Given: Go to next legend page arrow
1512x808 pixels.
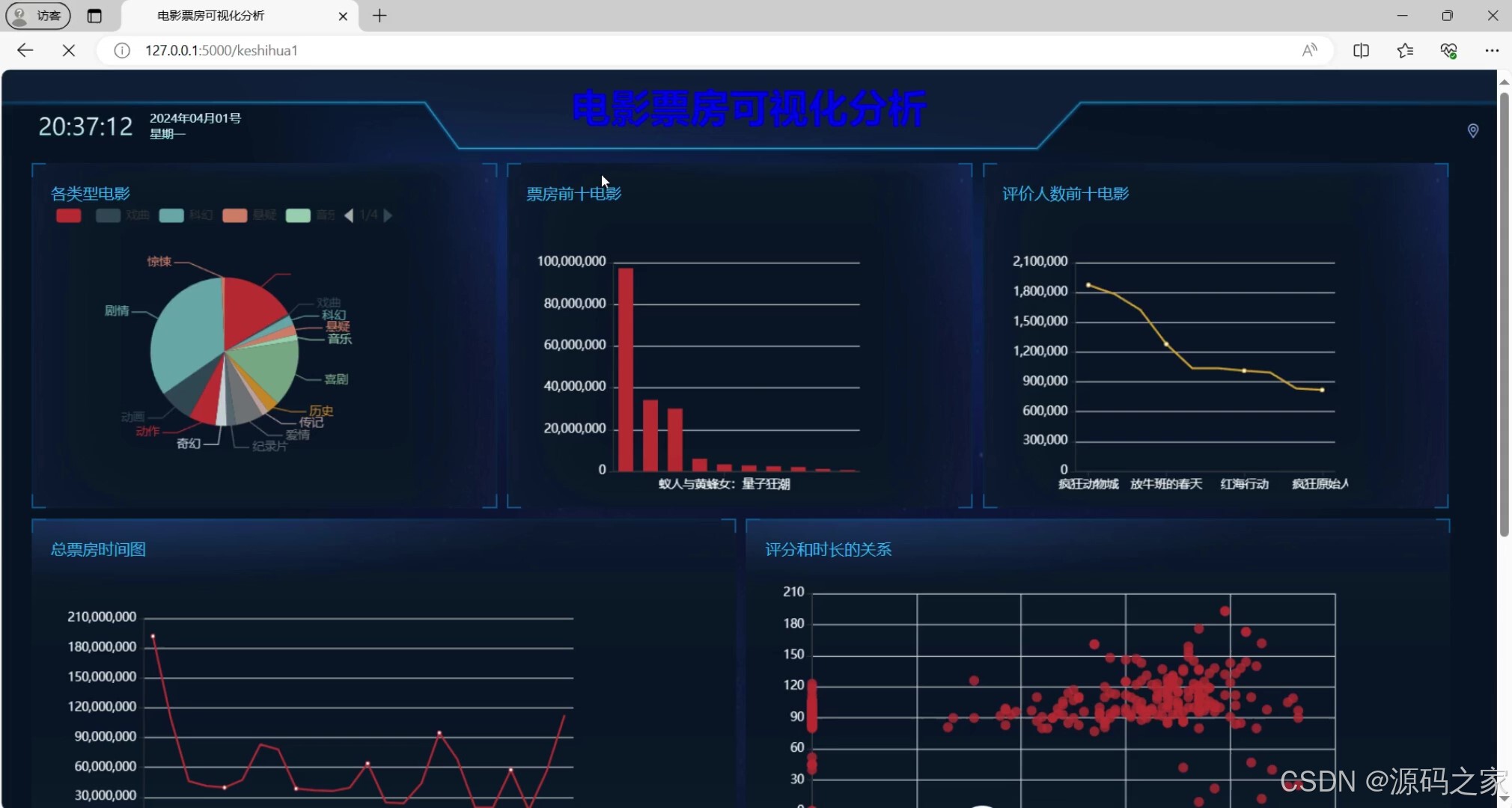Looking at the screenshot, I should click(388, 215).
